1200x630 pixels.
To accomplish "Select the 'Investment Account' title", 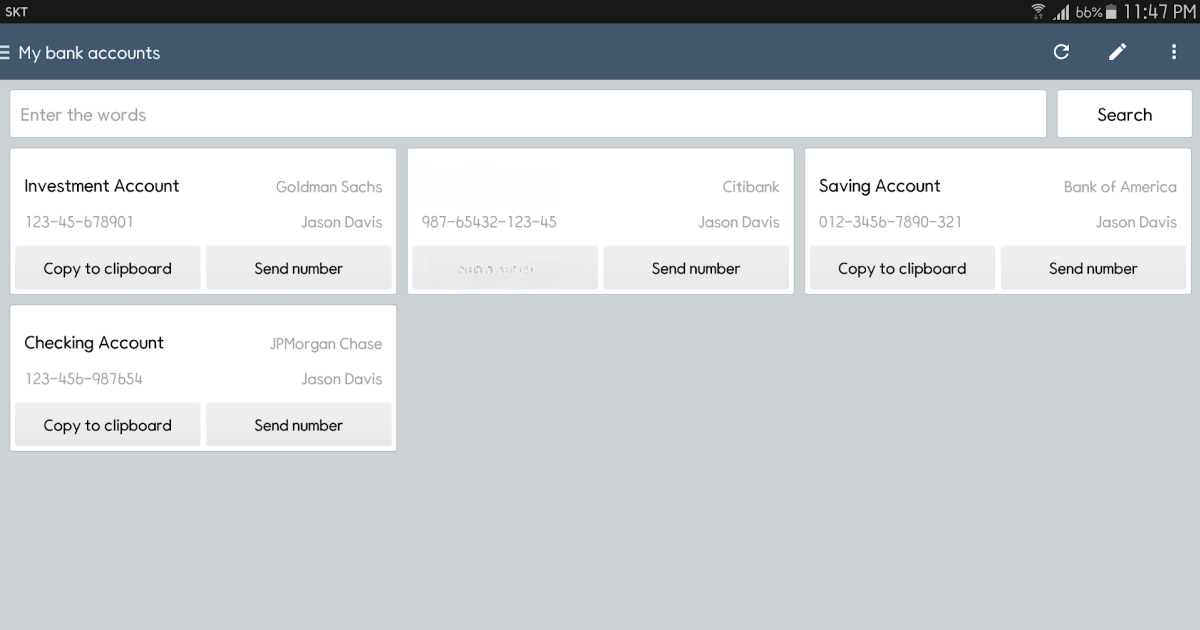I will pos(102,186).
